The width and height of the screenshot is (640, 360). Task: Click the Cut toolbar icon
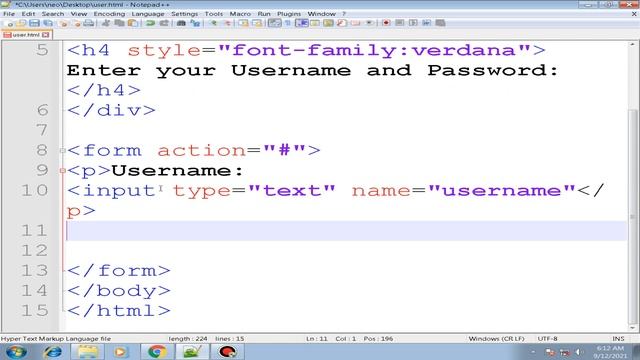tap(106, 23)
